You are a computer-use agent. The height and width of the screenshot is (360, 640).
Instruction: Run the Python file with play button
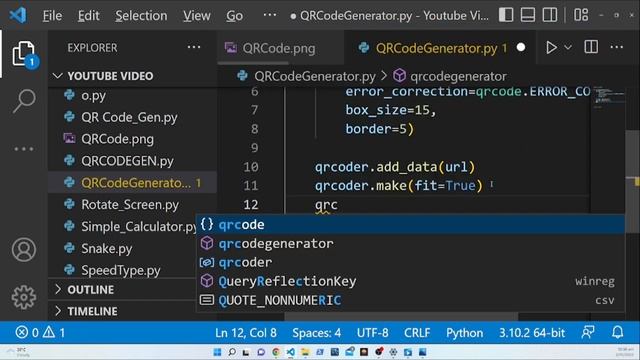point(551,48)
